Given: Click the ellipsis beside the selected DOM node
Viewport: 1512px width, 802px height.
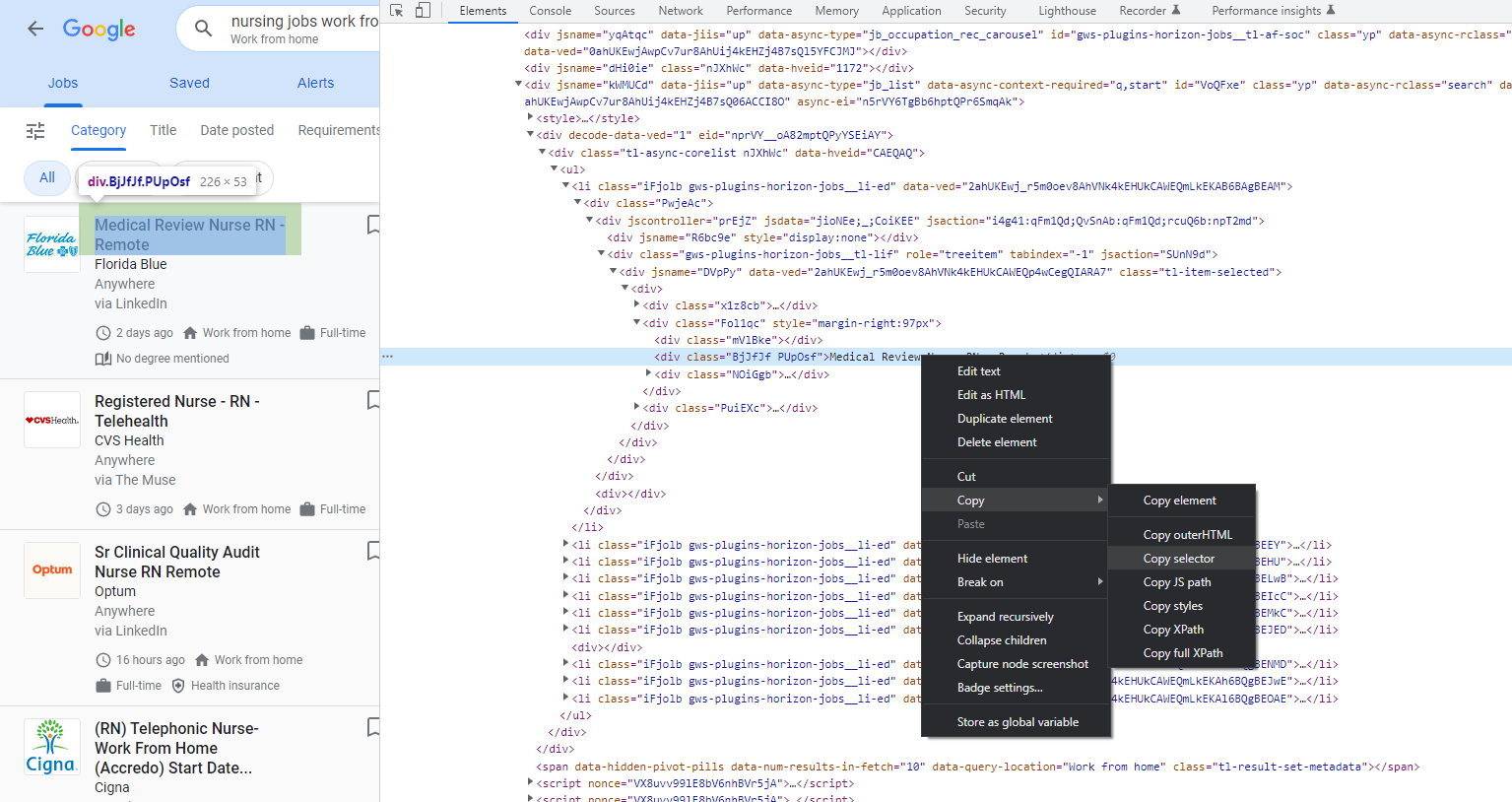Looking at the screenshot, I should pos(388,357).
